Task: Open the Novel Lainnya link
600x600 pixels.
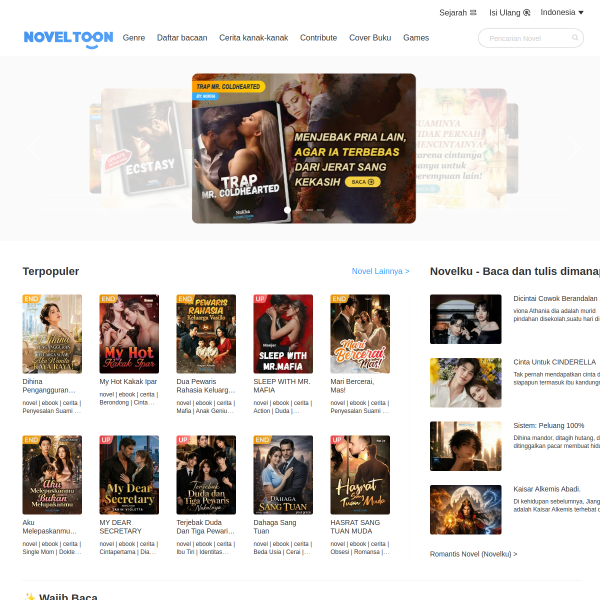Action: click(380, 271)
